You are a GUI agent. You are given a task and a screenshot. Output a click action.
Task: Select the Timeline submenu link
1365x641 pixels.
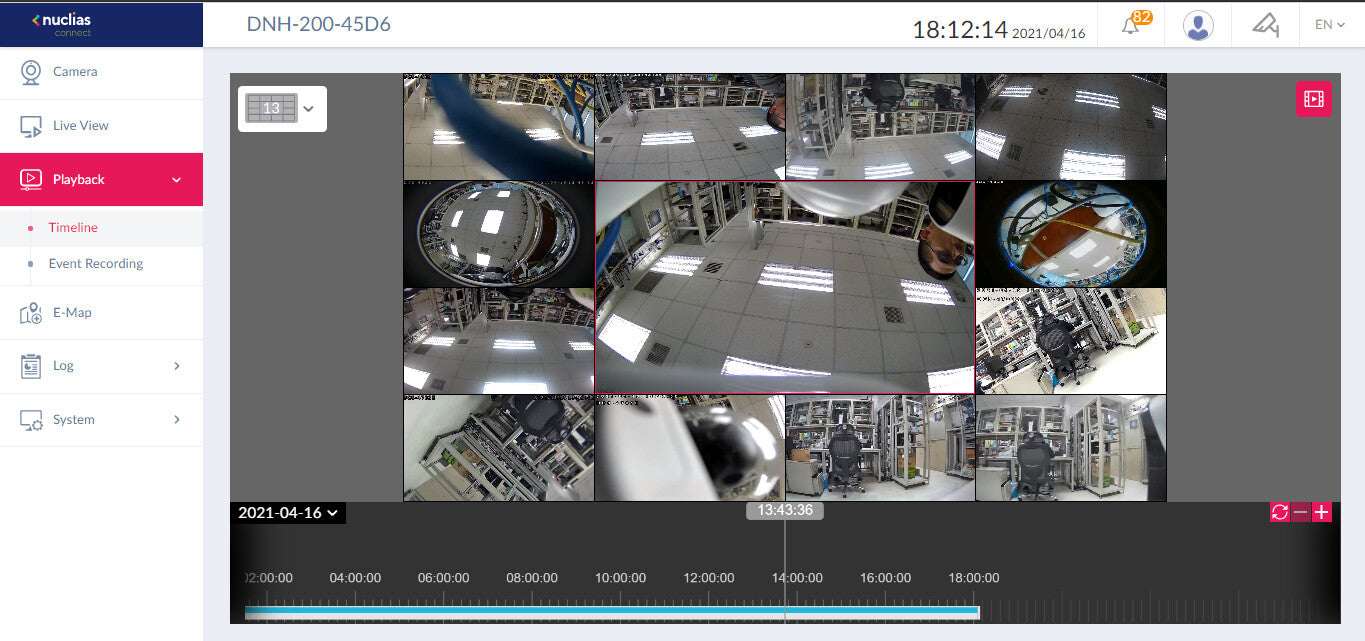point(73,228)
